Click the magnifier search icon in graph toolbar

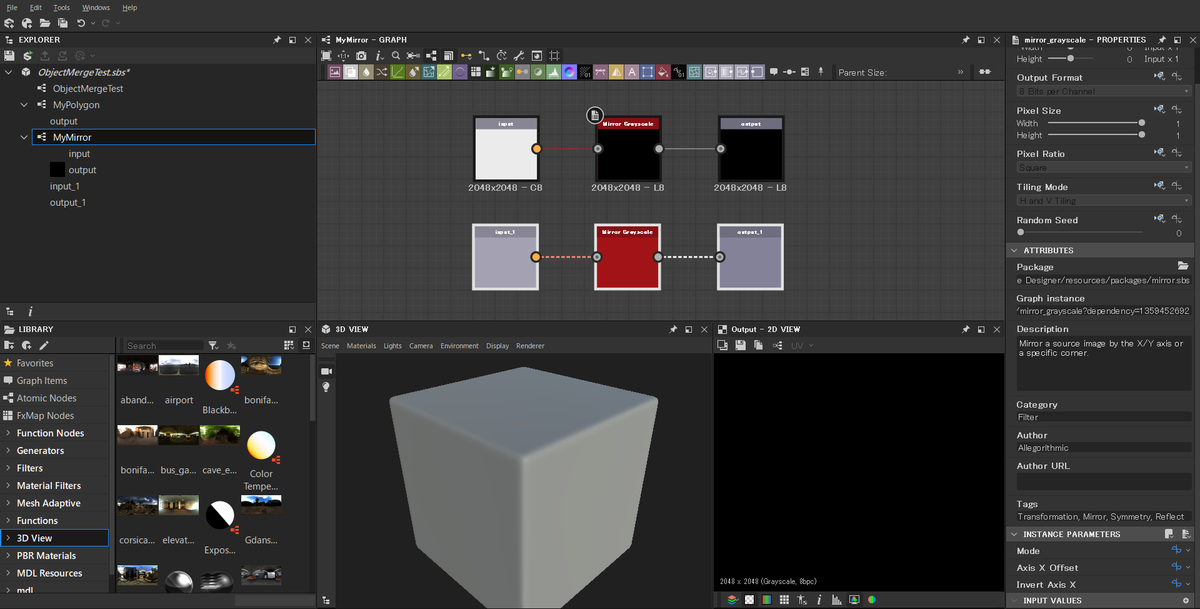(396, 56)
